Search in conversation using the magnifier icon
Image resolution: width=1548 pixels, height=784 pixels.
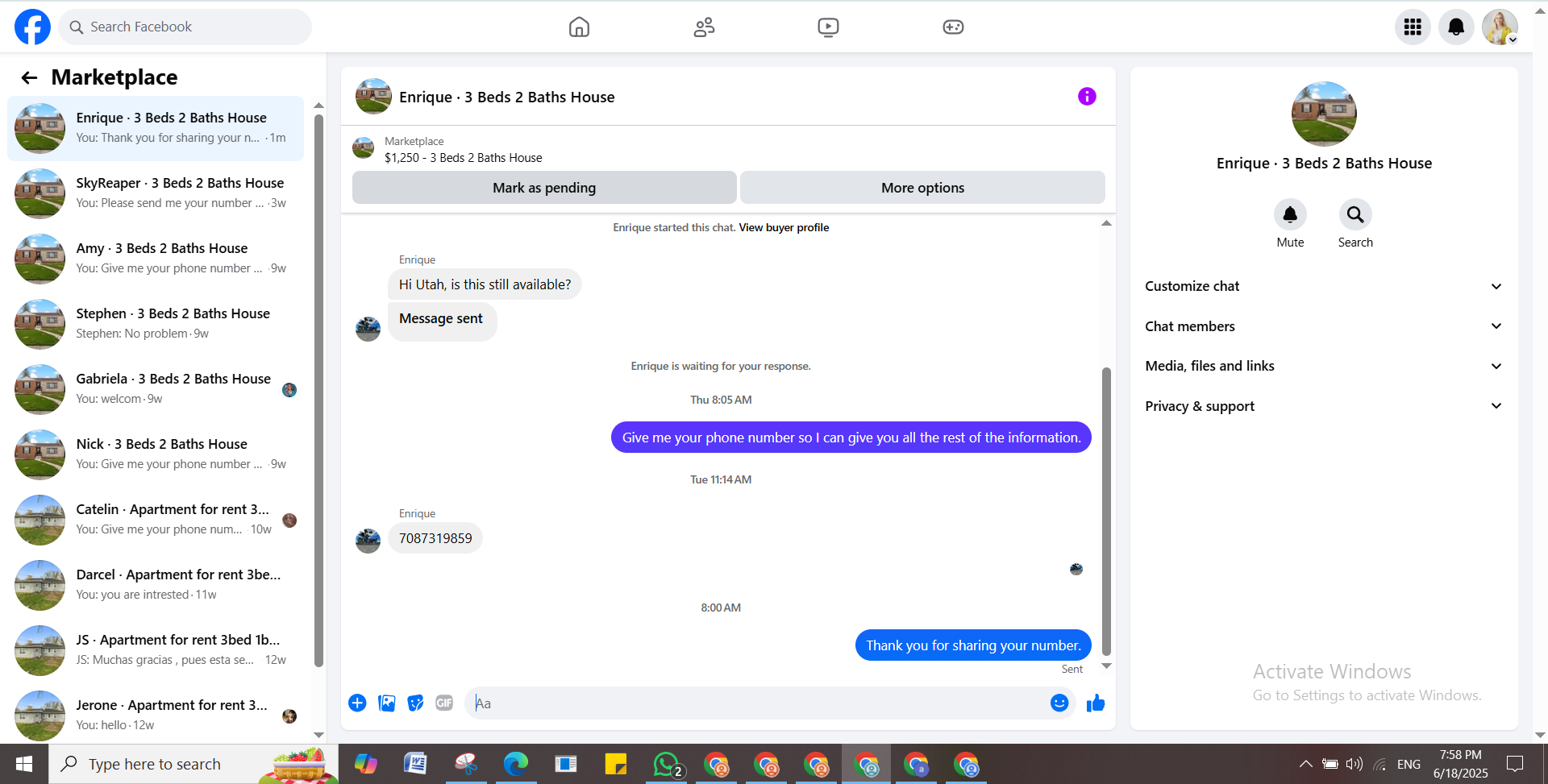point(1355,214)
